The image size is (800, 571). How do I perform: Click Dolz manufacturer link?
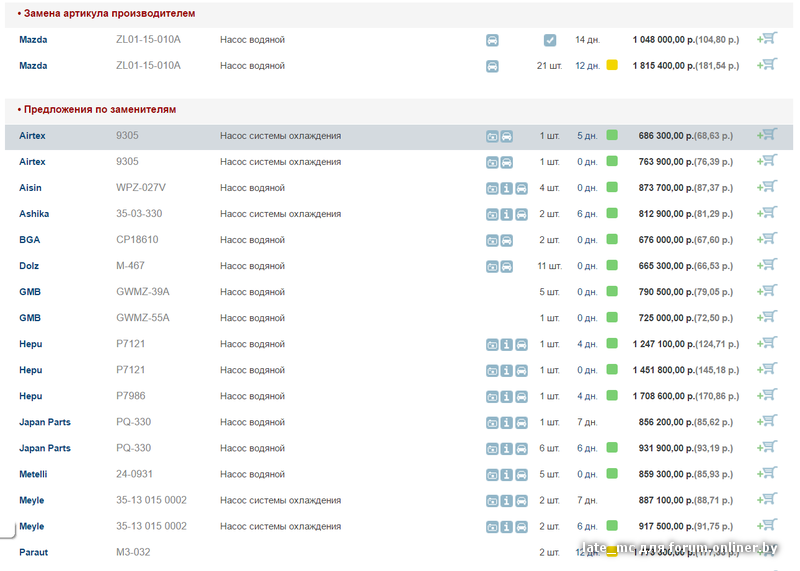click(29, 266)
